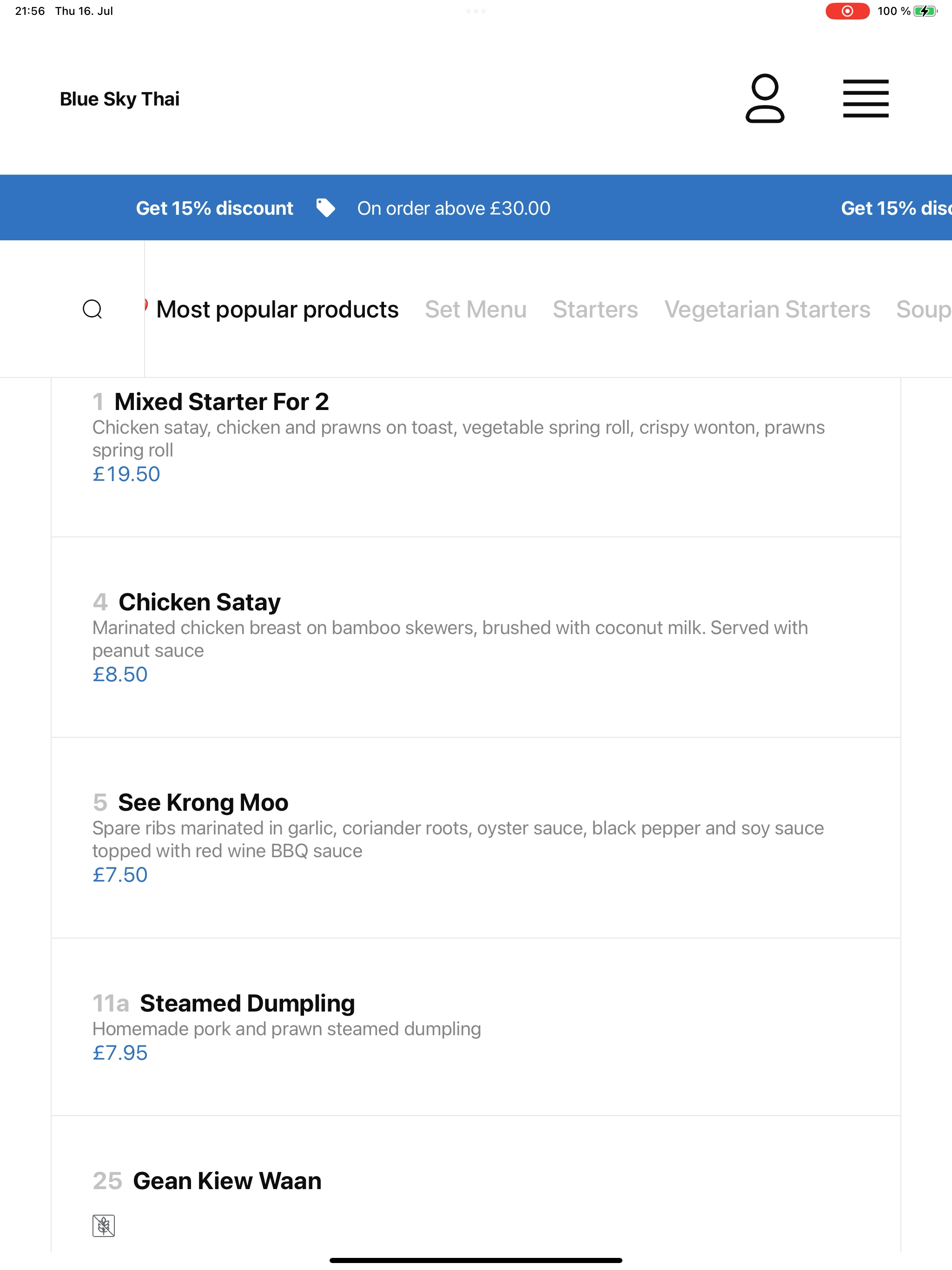Tap the three-dot multitasking control at top

coord(476,11)
